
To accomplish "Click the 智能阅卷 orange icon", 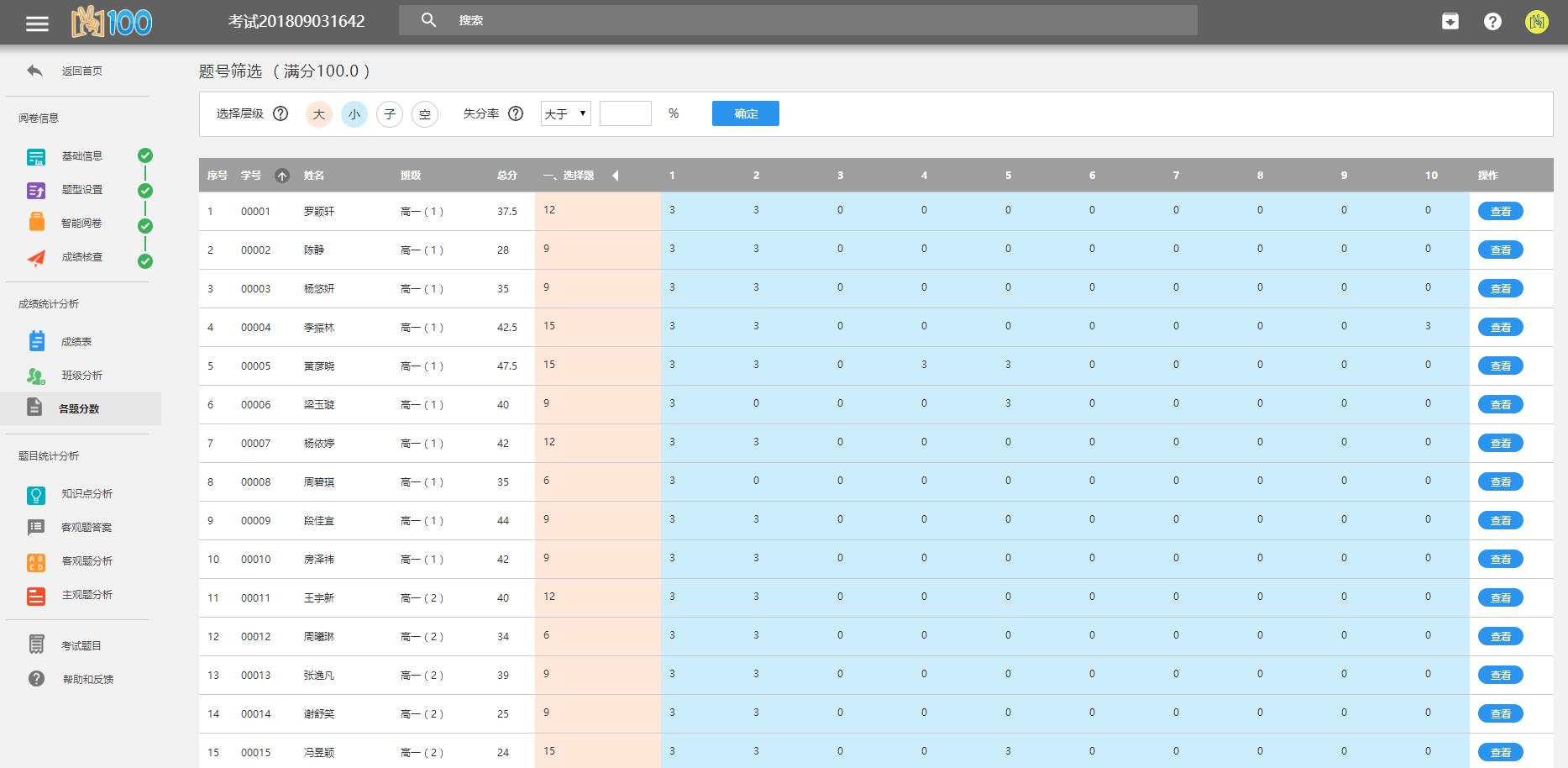I will point(37,223).
